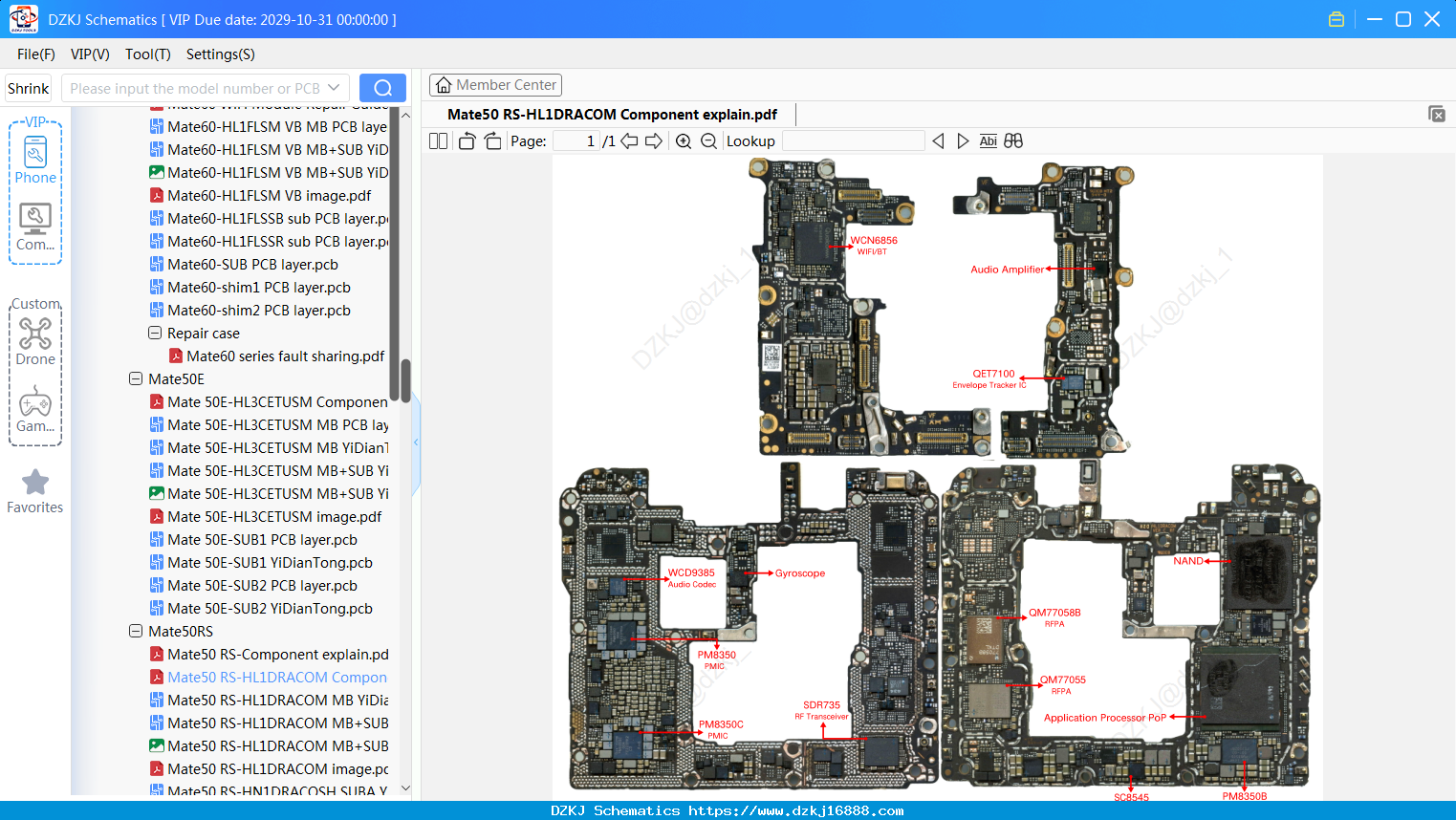1456x820 pixels.
Task: Open the Settings(S) menu
Action: point(221,54)
